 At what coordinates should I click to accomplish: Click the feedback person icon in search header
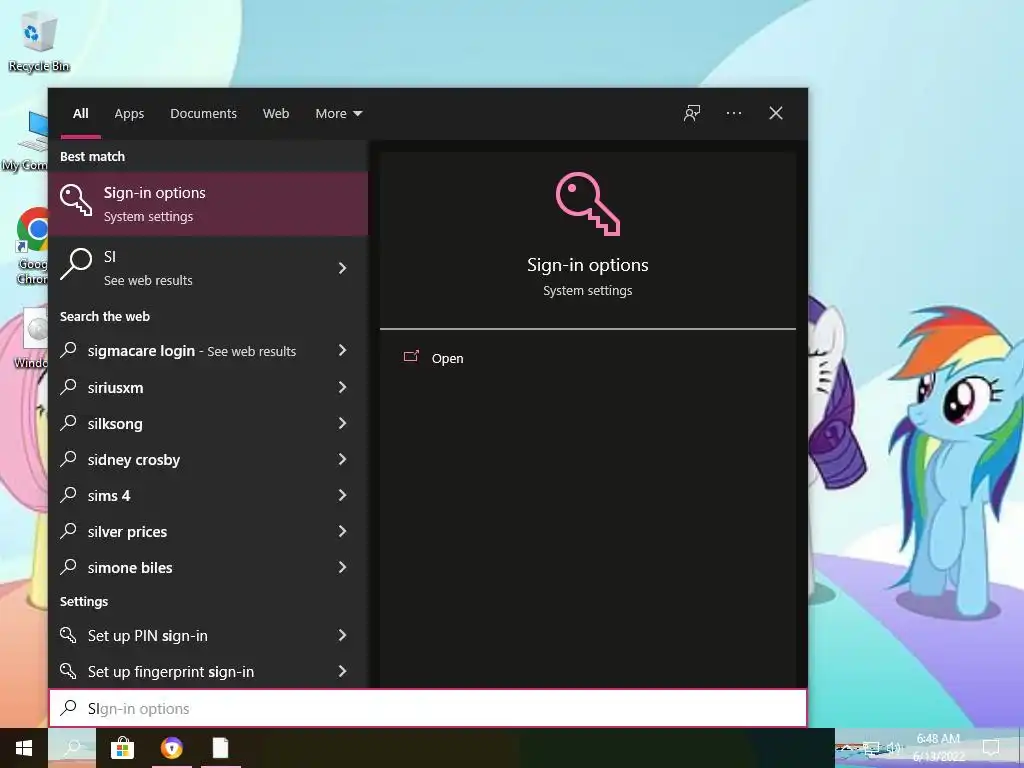click(692, 113)
